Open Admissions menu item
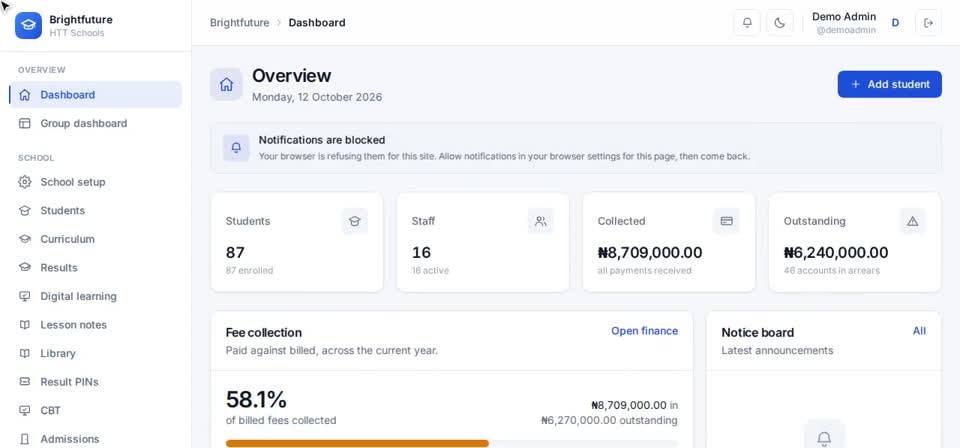Screen dimensions: 960x448 (96, 439)
